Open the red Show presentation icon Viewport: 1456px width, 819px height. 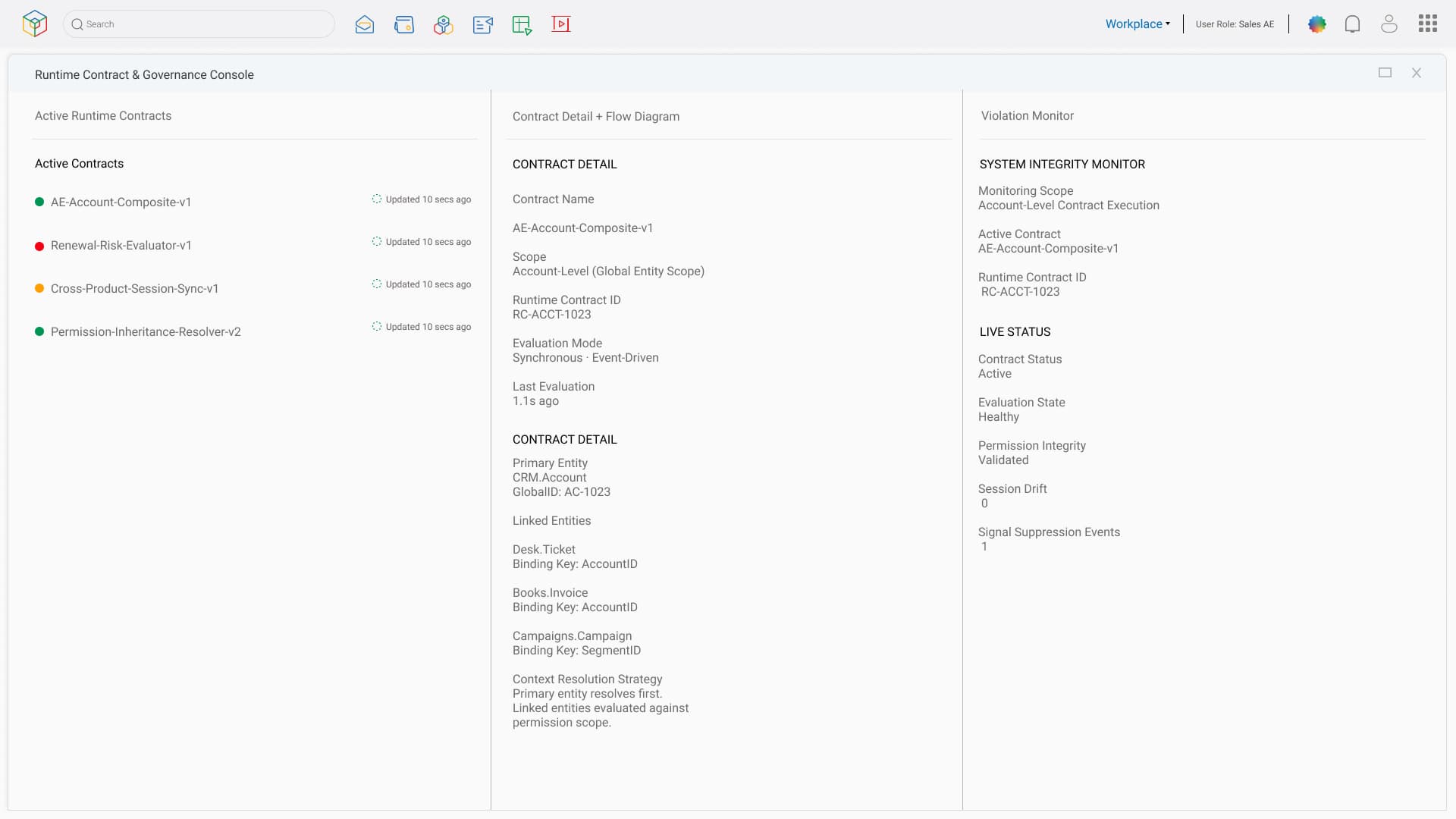point(561,24)
